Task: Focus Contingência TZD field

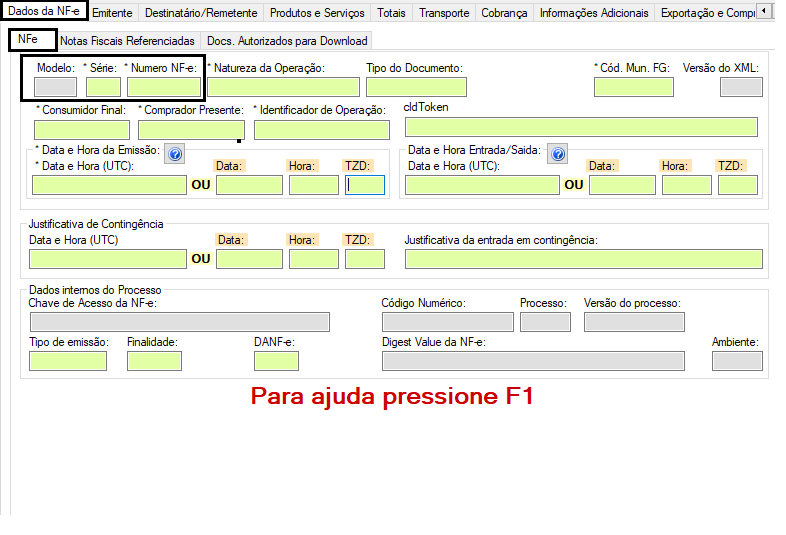Action: click(x=364, y=259)
